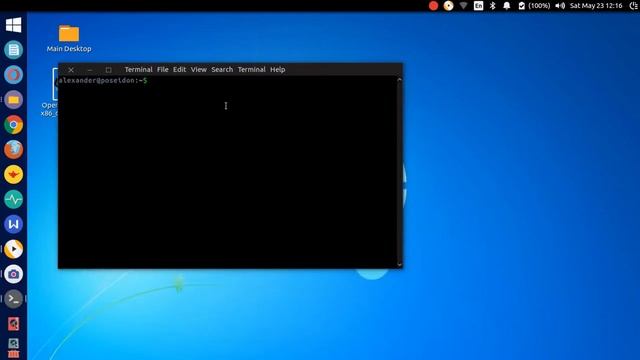640x360 pixels.
Task: Open the red square dock app
Action: 13,324
